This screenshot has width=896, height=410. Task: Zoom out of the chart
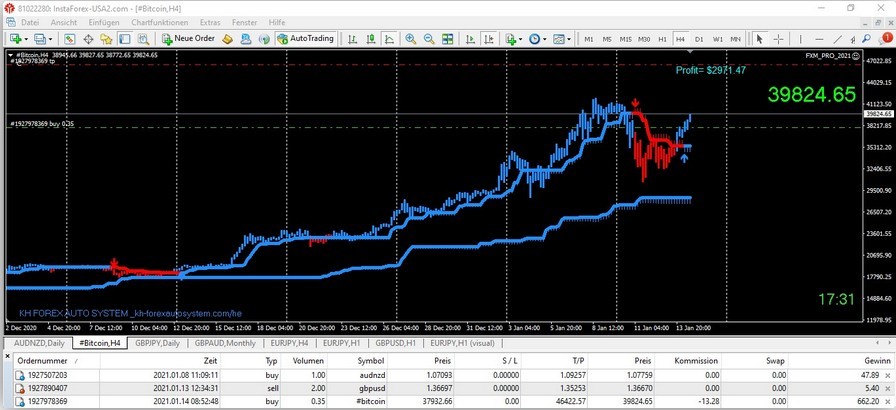[x=429, y=39]
